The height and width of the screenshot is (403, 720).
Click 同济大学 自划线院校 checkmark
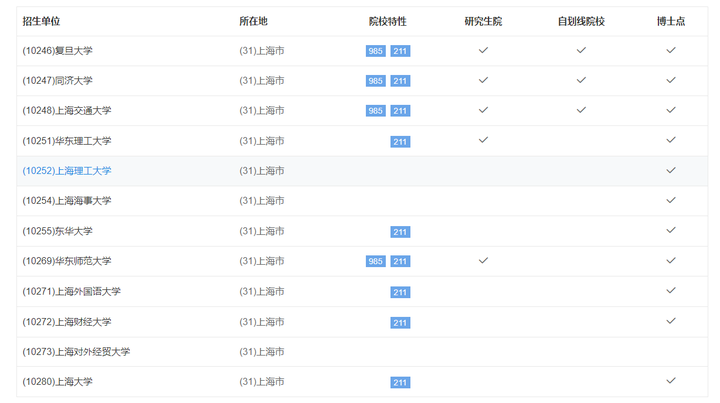click(x=581, y=80)
